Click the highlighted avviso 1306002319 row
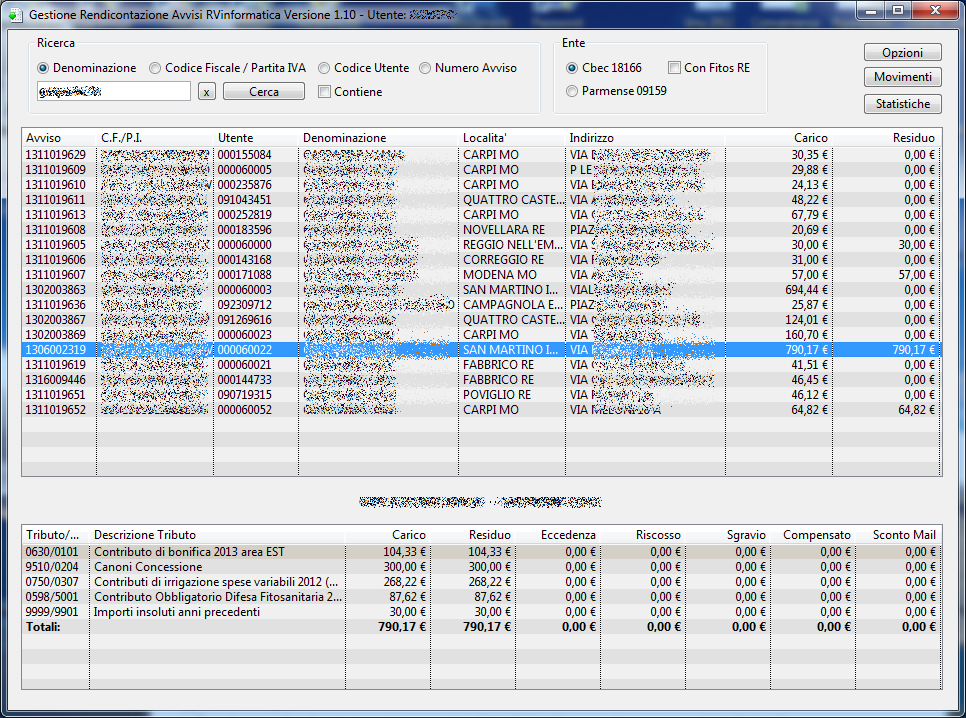 (x=481, y=349)
